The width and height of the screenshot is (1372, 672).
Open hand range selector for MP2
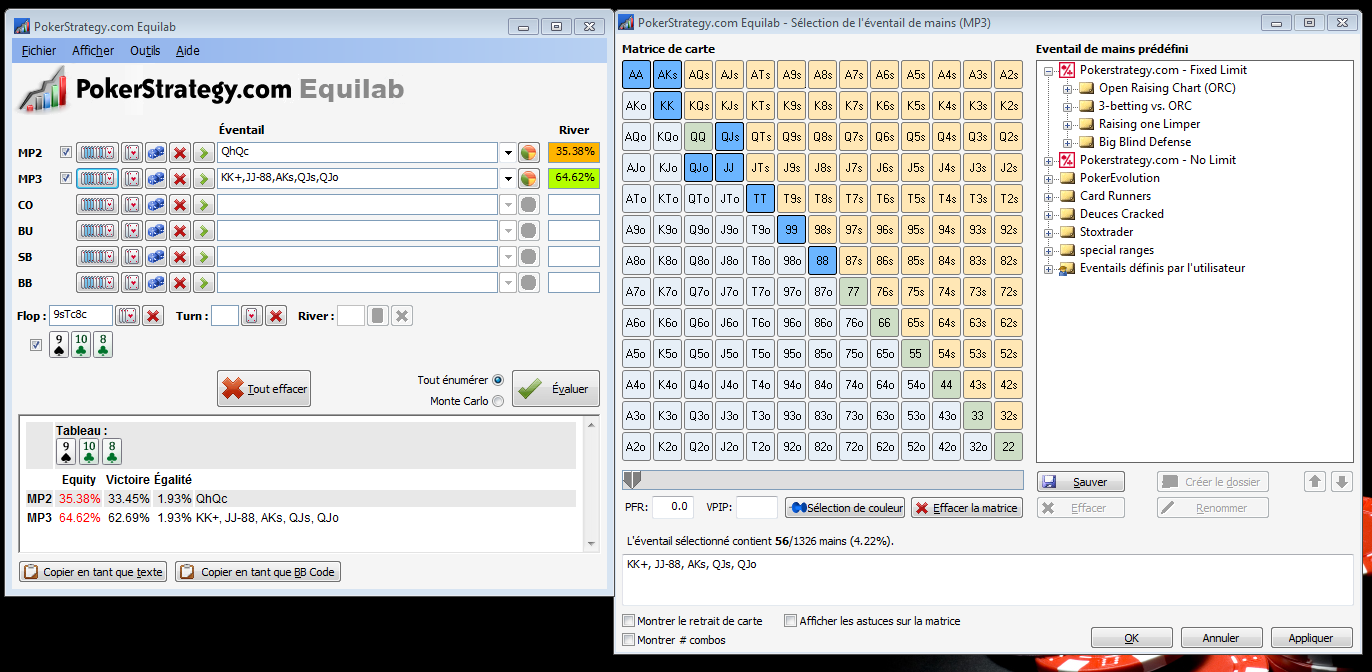[x=97, y=152]
